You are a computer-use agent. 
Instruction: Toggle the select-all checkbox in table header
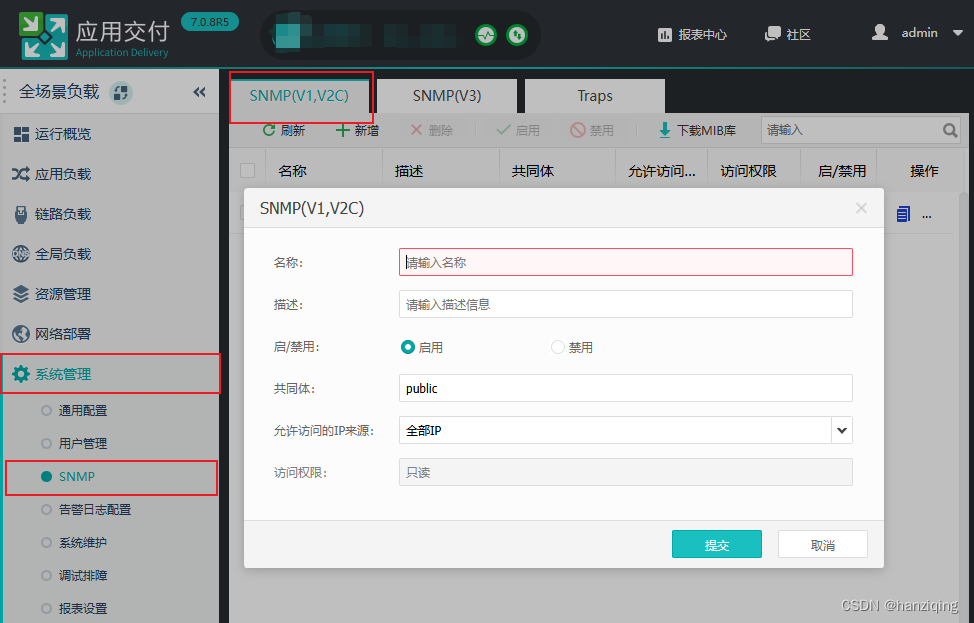[x=247, y=171]
